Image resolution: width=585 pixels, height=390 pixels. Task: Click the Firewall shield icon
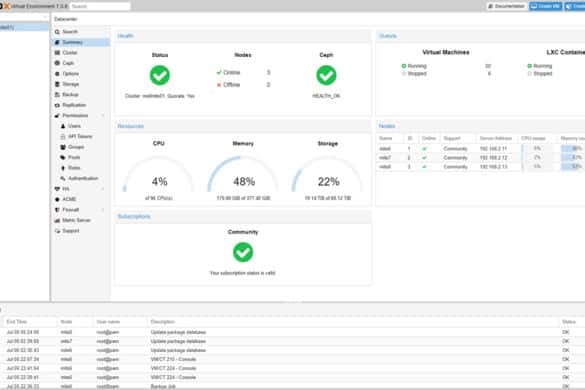pos(57,210)
